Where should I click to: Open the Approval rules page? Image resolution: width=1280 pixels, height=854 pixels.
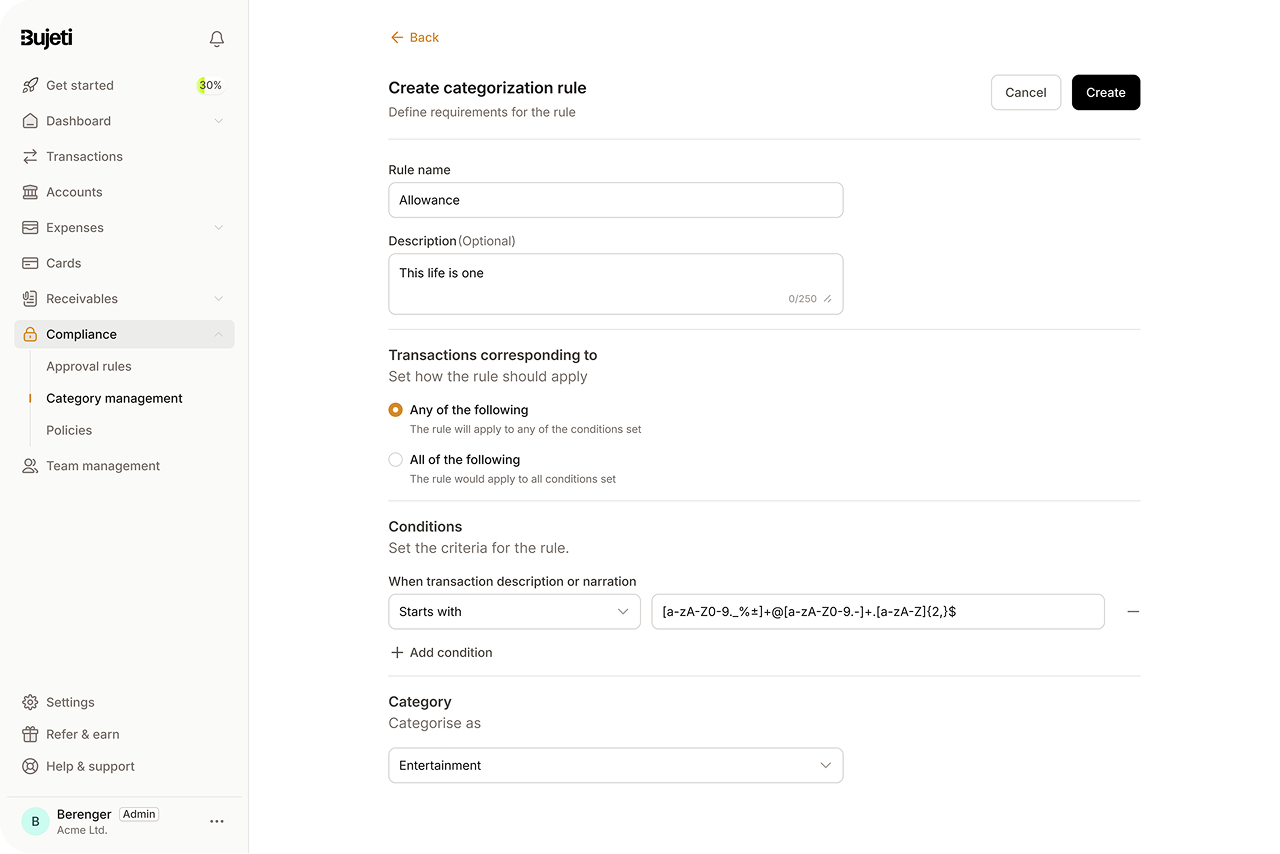coord(89,366)
